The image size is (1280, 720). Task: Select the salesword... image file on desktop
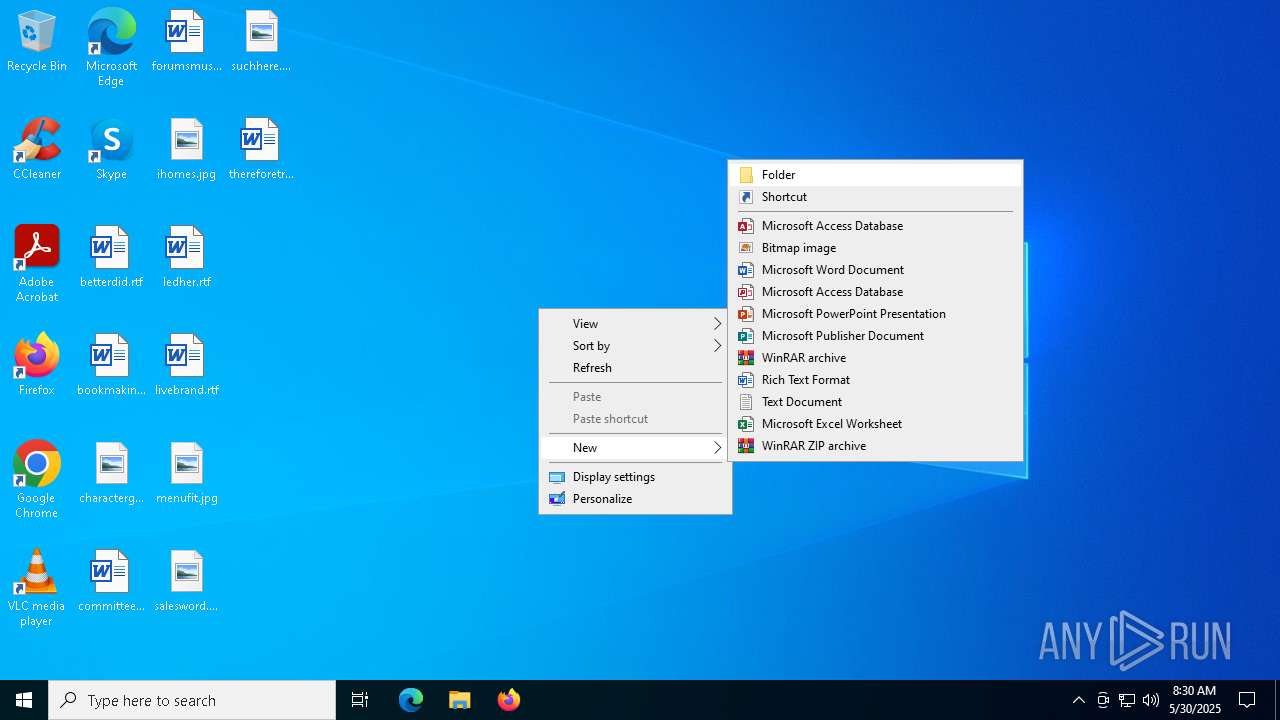[x=186, y=582]
